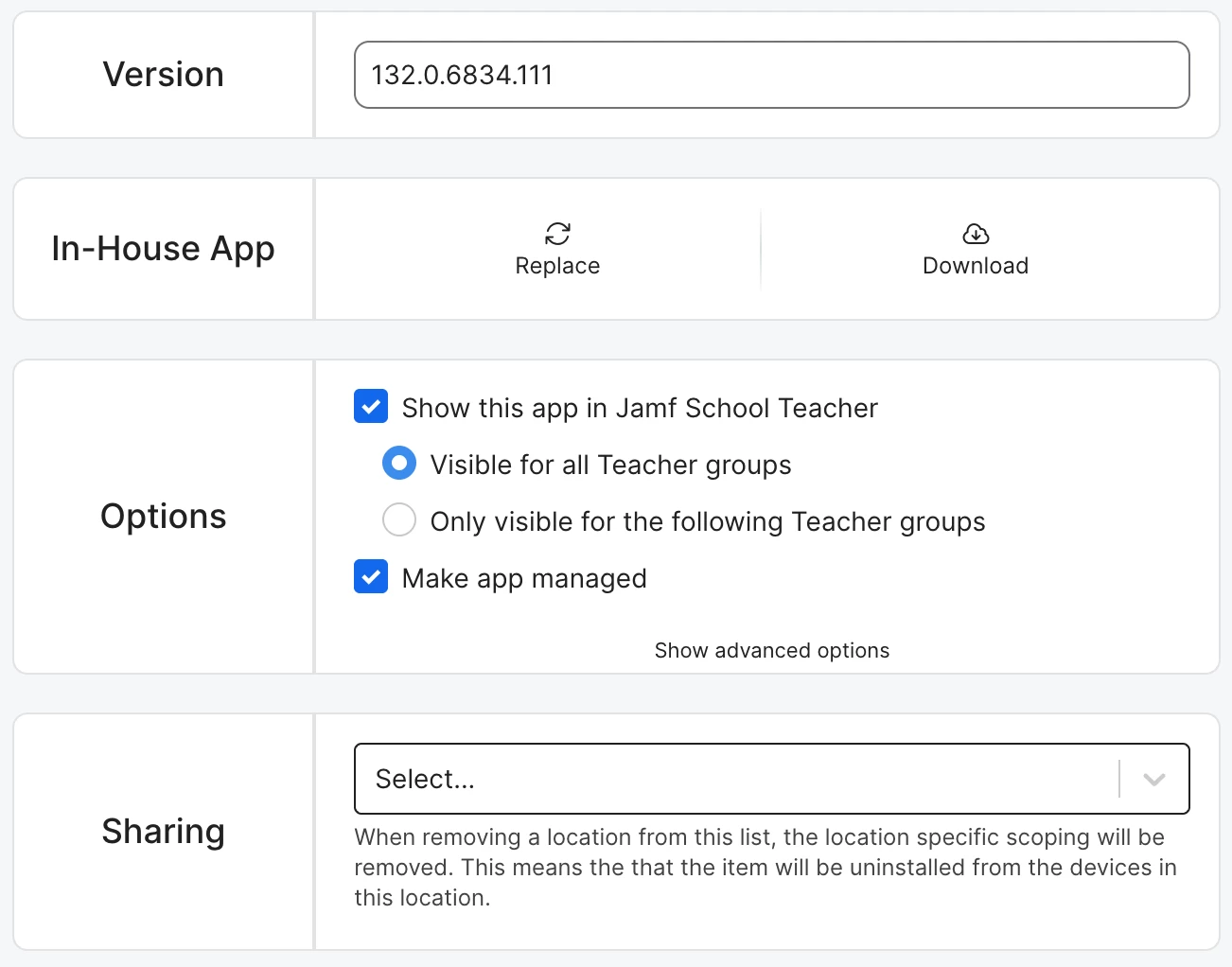Select Visible for all Teacher groups radio
This screenshot has width=1232, height=967.
399,464
